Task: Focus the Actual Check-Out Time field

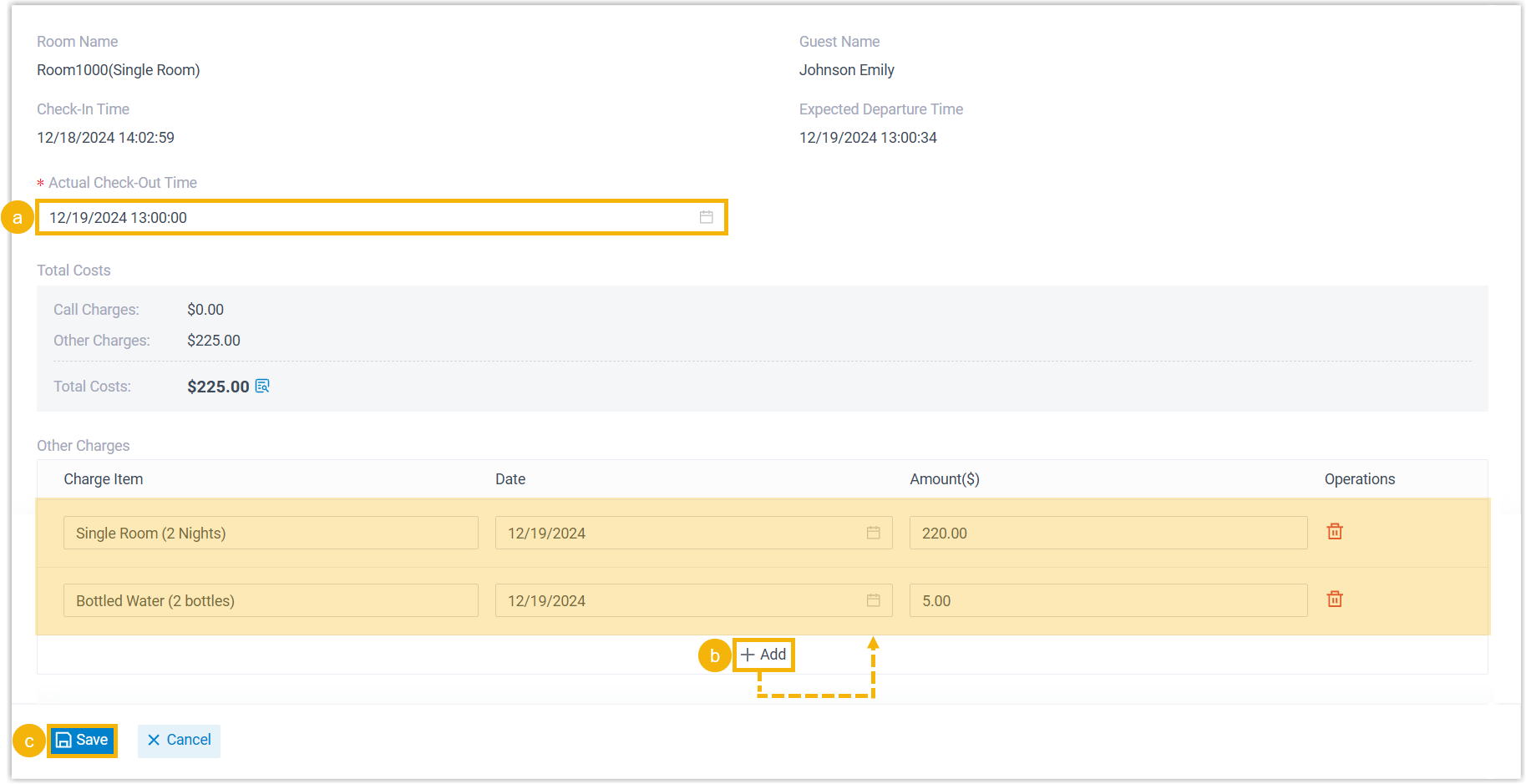Action: tap(368, 217)
